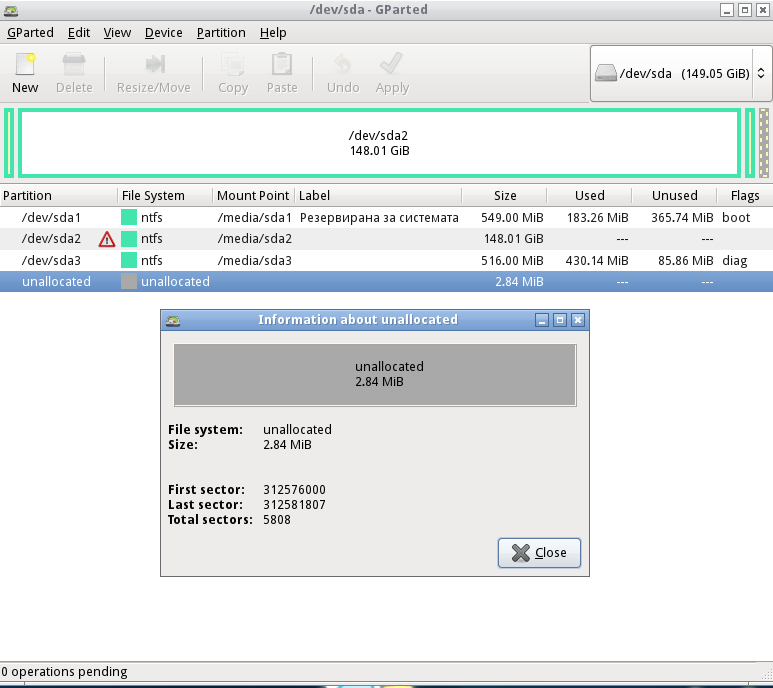Sort by the Label column header
This screenshot has width=773, height=688.
click(378, 196)
